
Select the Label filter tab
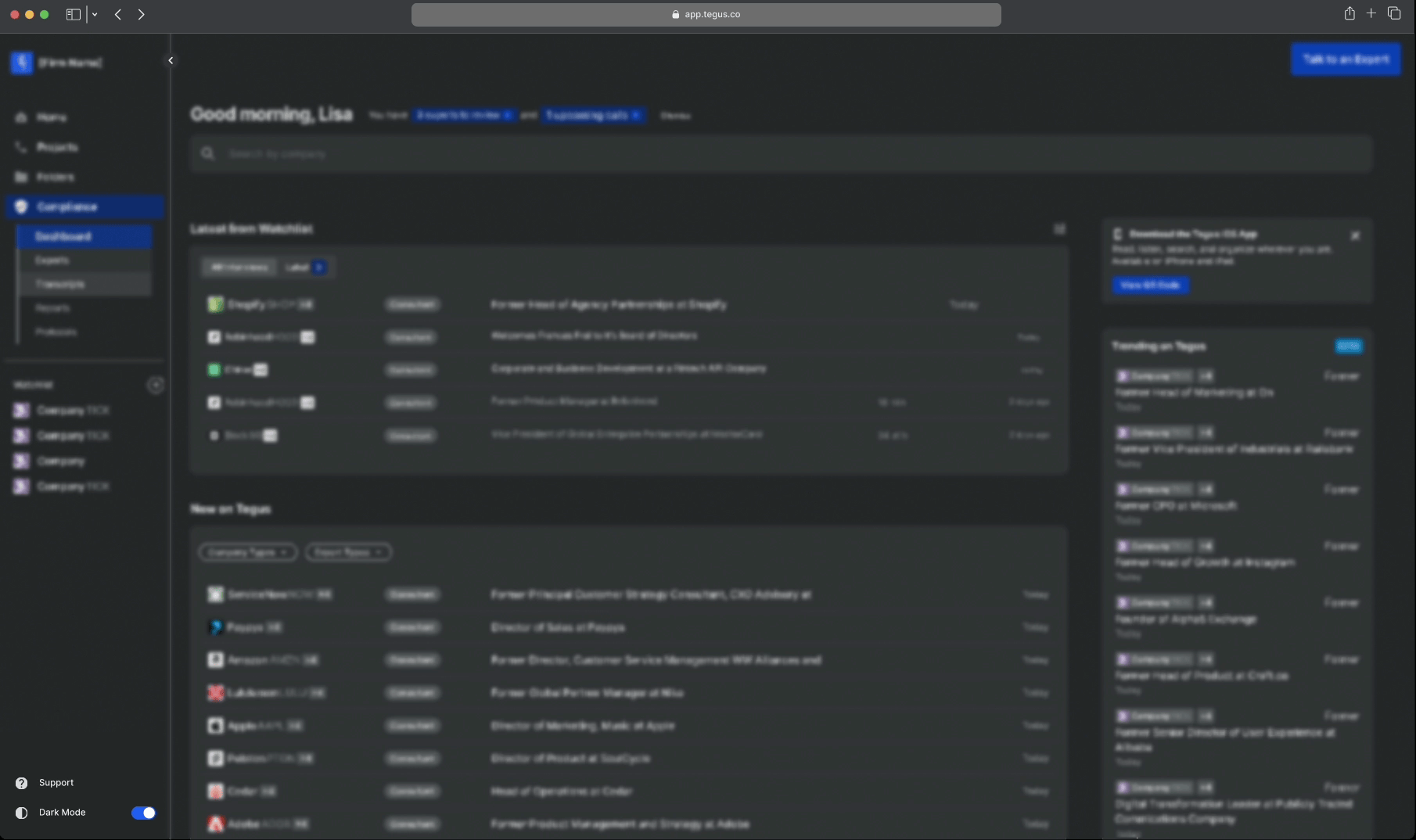pyautogui.click(x=306, y=267)
